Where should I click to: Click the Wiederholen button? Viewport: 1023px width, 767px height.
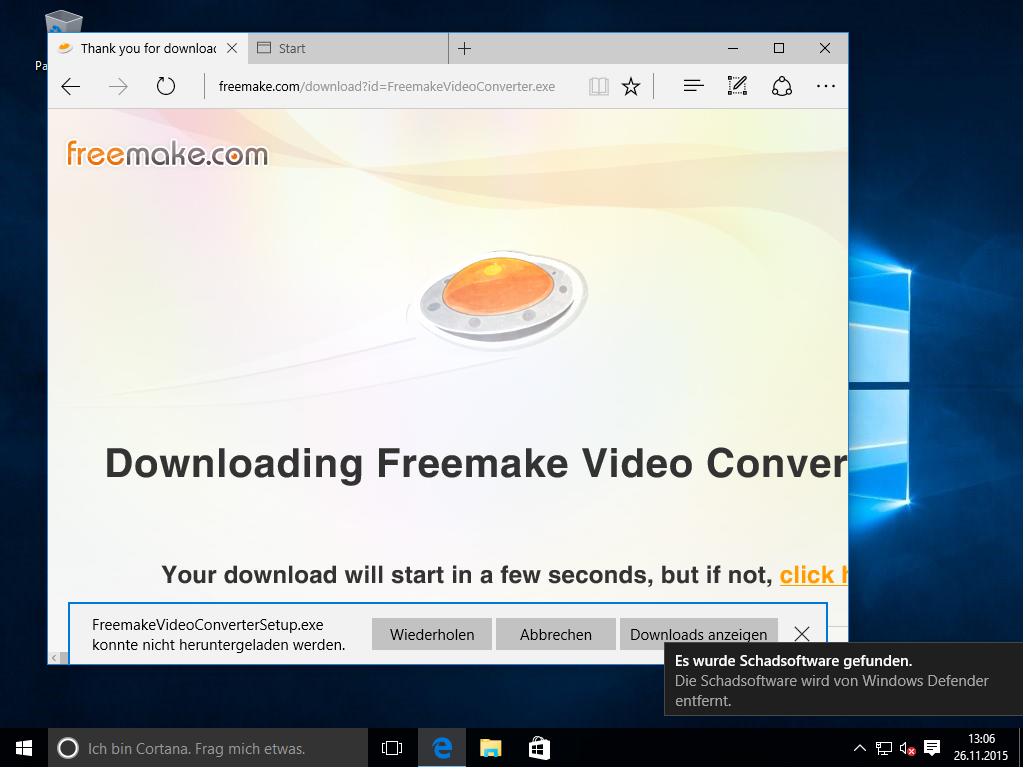coord(432,635)
